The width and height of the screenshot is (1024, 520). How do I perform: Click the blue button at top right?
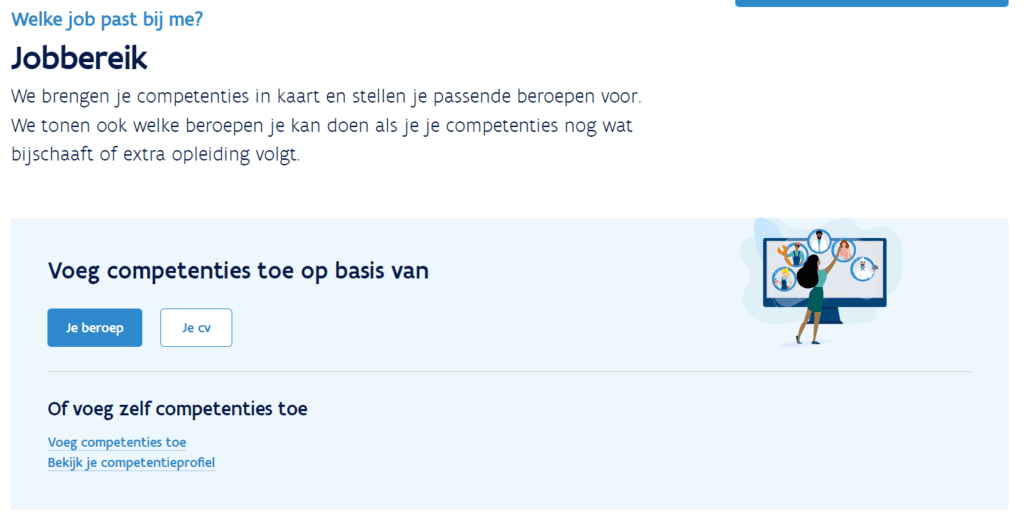[872, 3]
